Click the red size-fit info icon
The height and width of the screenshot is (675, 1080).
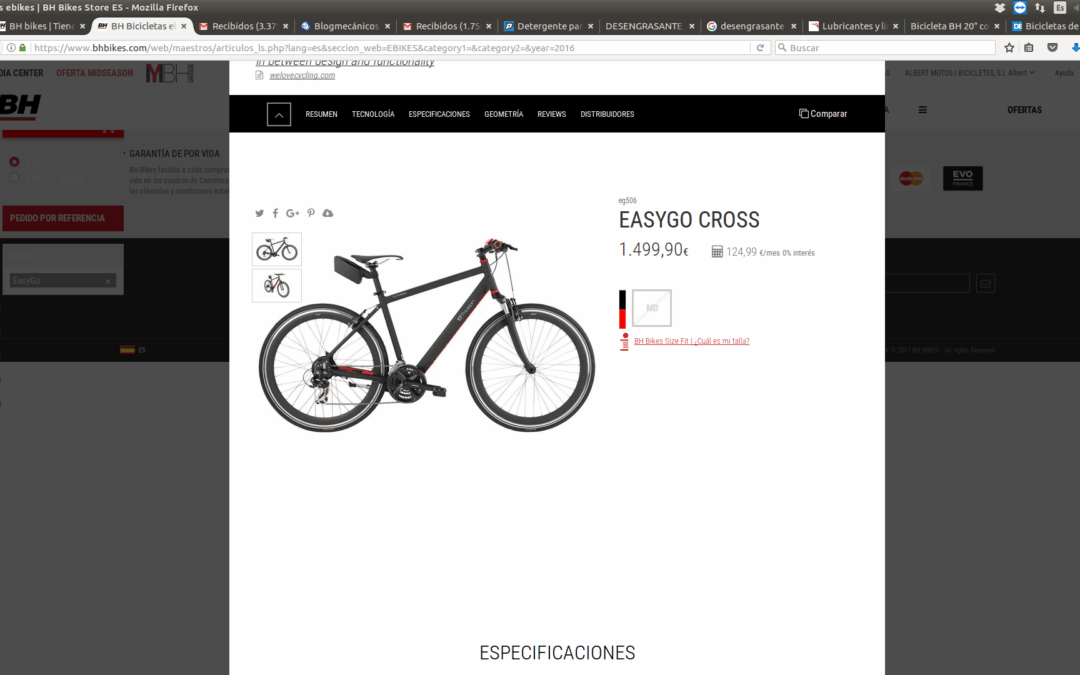[624, 342]
